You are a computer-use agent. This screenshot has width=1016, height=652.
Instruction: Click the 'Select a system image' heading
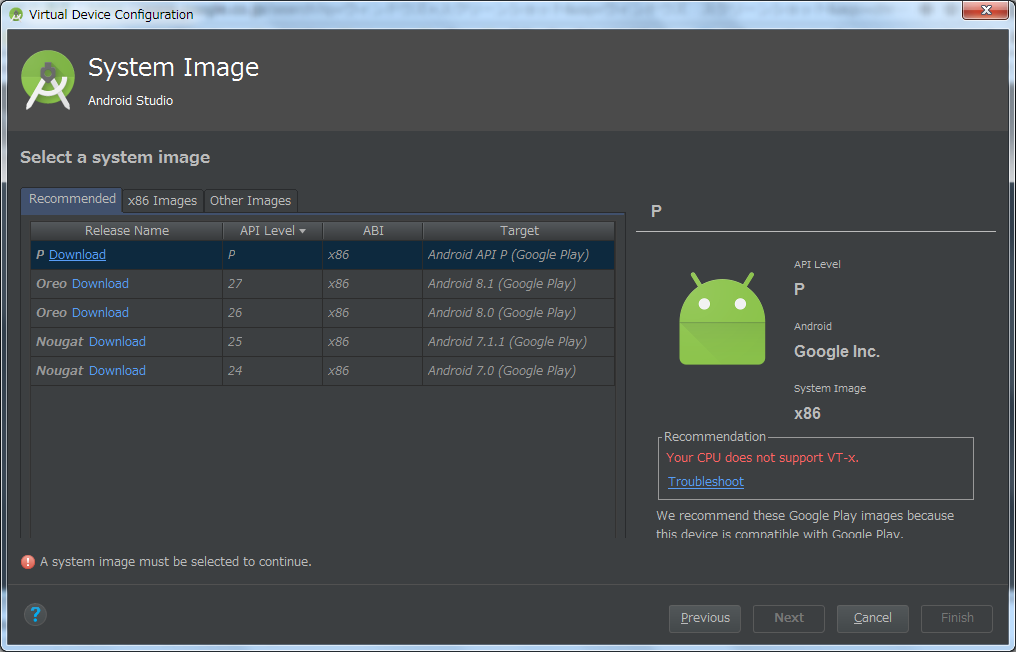pos(115,157)
